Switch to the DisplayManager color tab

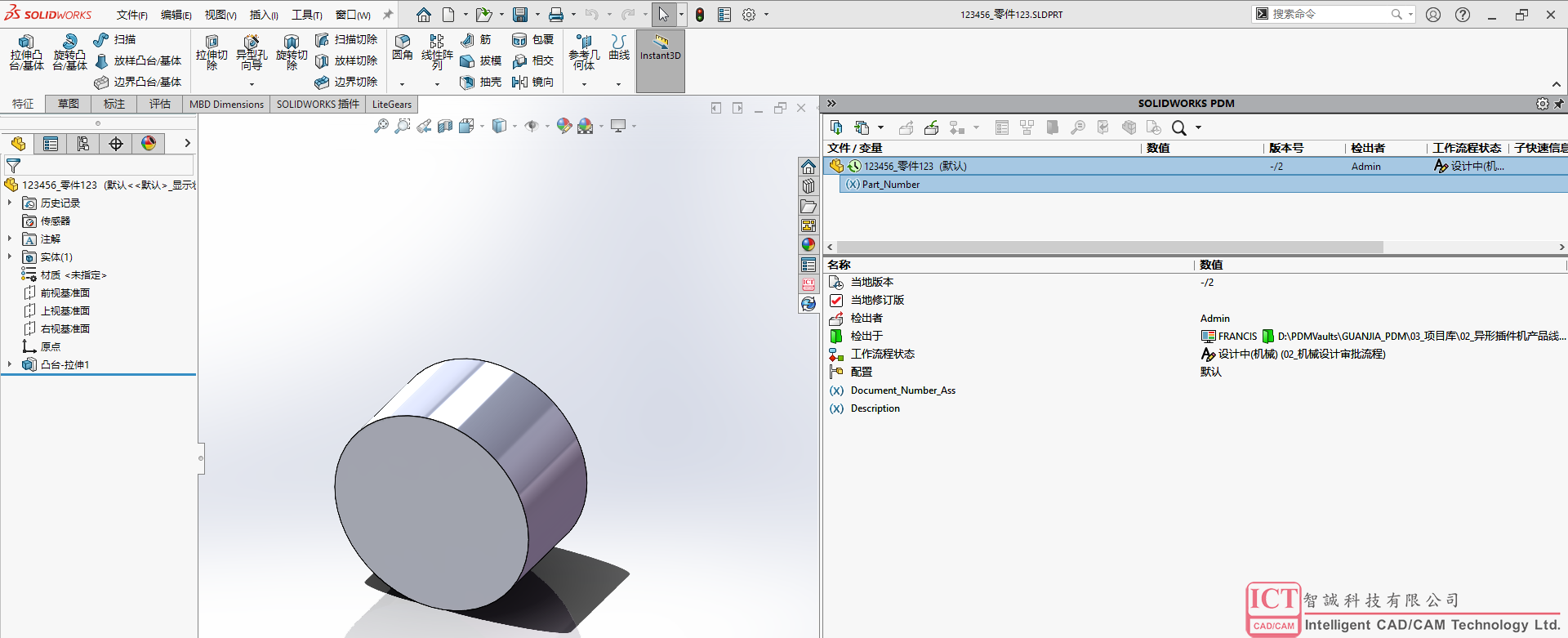(149, 144)
